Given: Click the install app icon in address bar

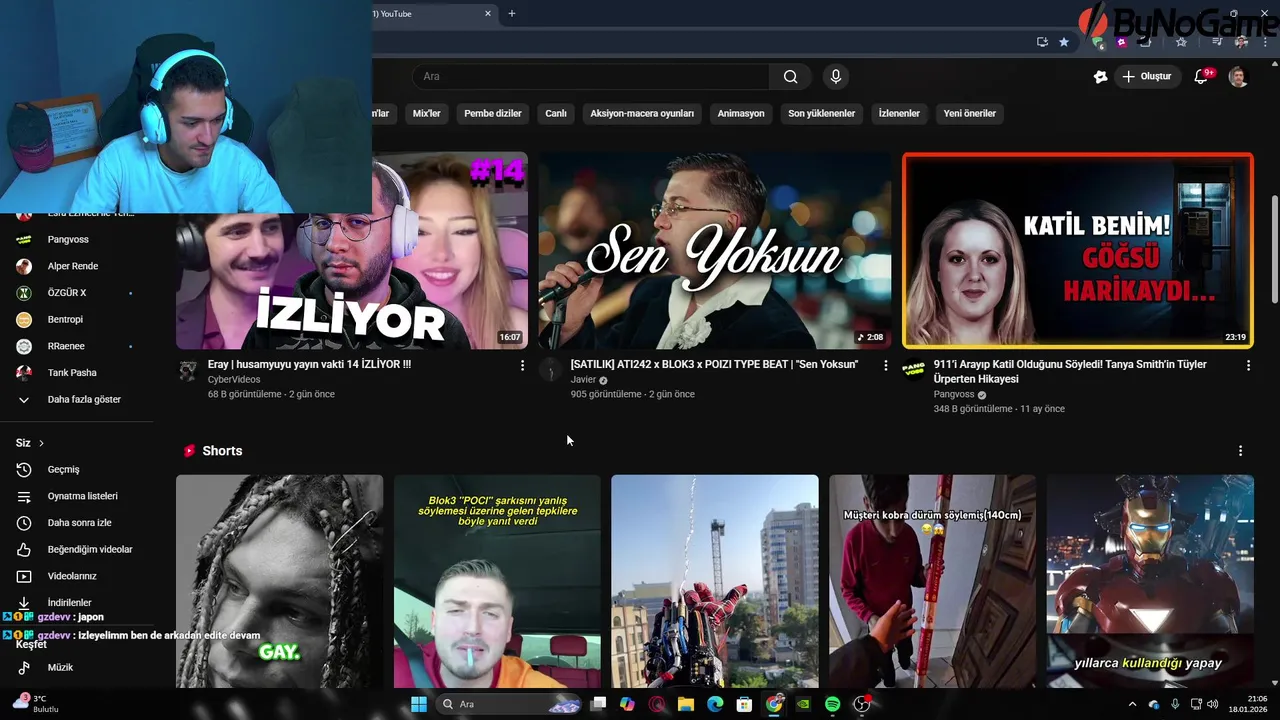Looking at the screenshot, I should pyautogui.click(x=1042, y=42).
